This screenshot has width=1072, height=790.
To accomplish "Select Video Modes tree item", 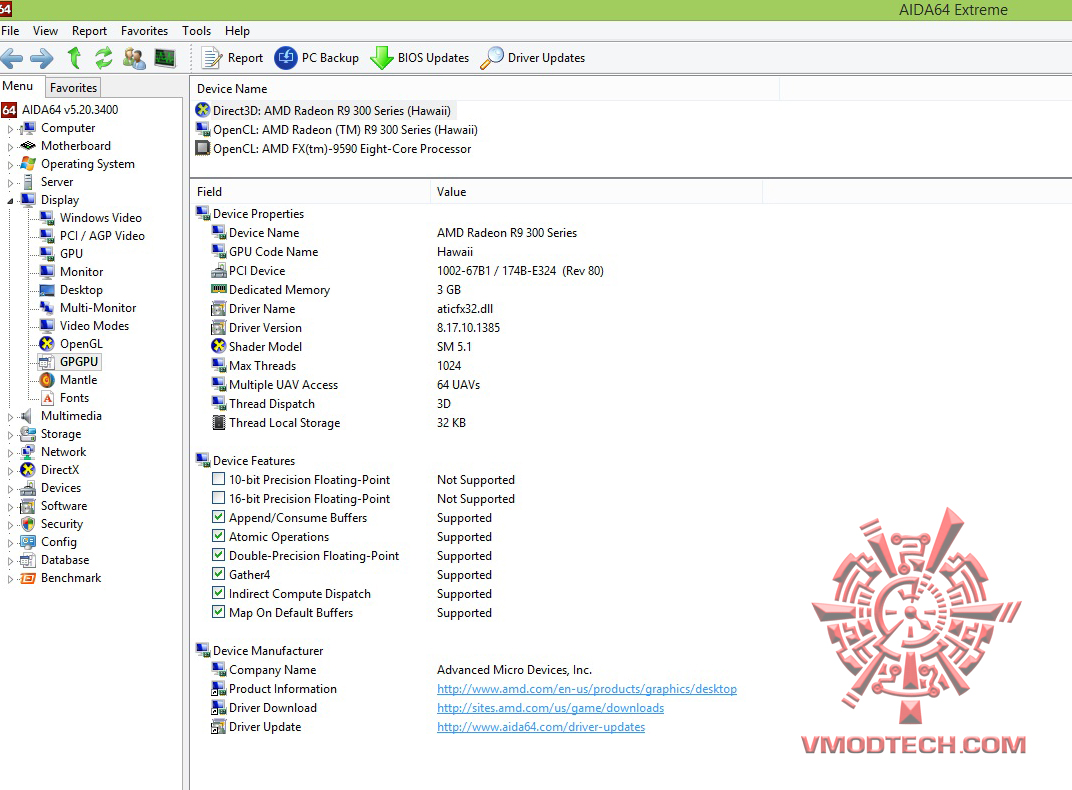I will pyautogui.click(x=94, y=326).
